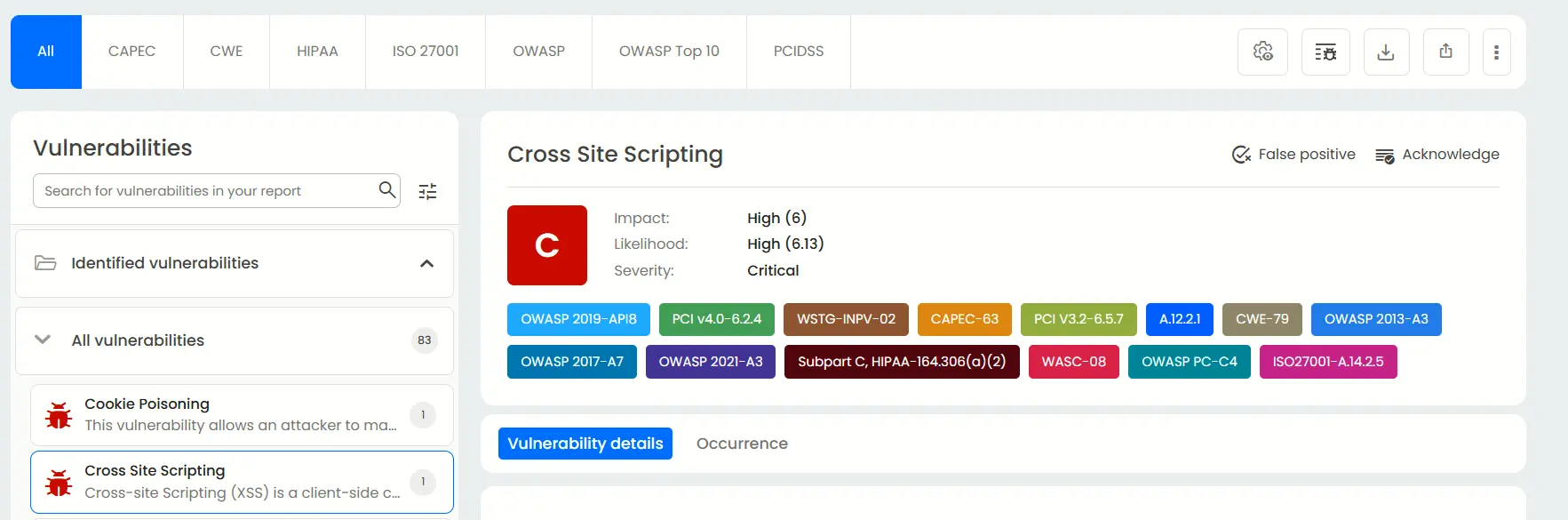Click the red bug icon for Cross Site Scripting
This screenshot has width=1568, height=520.
coord(59,483)
